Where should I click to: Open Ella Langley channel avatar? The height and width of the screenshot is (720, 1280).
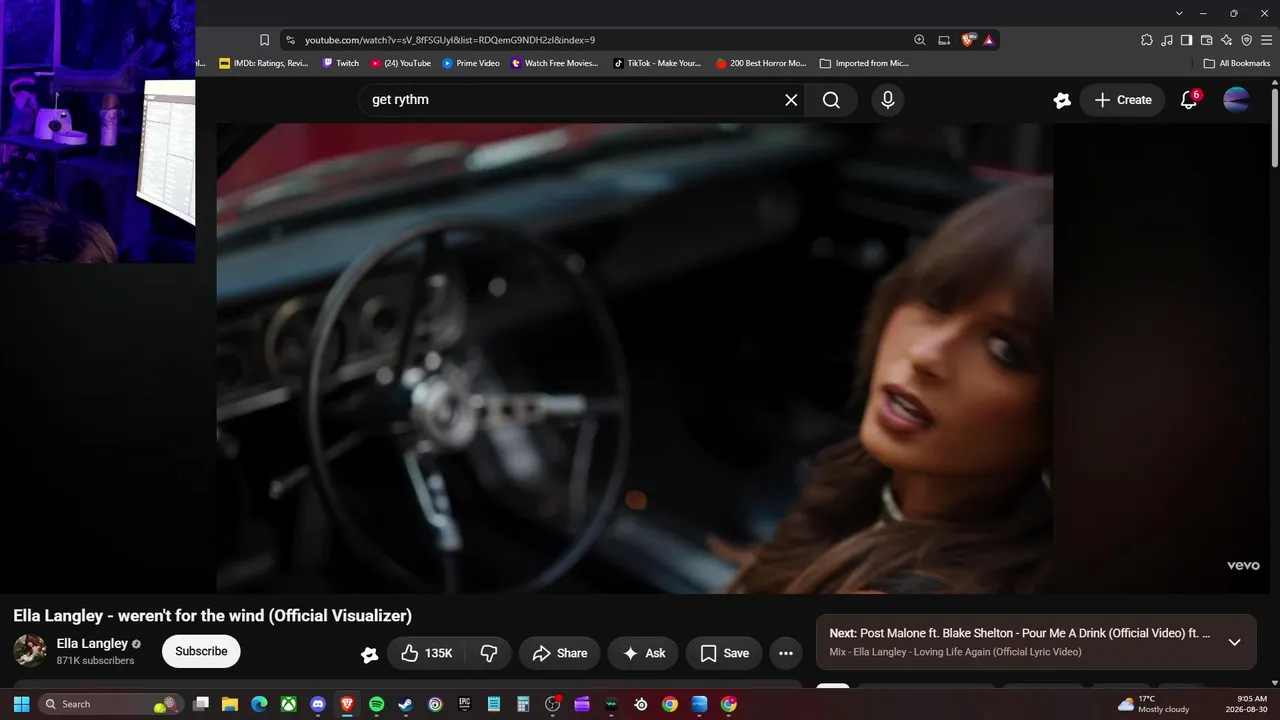tap(30, 651)
